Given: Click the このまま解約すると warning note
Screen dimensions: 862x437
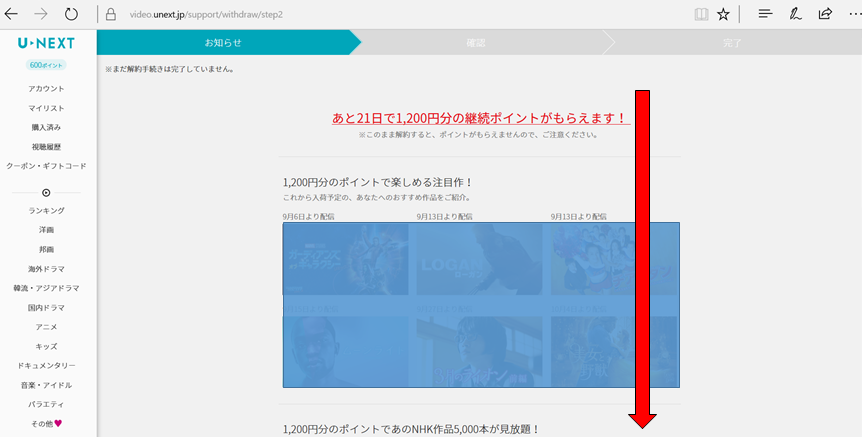Looking at the screenshot, I should pyautogui.click(x=479, y=135).
